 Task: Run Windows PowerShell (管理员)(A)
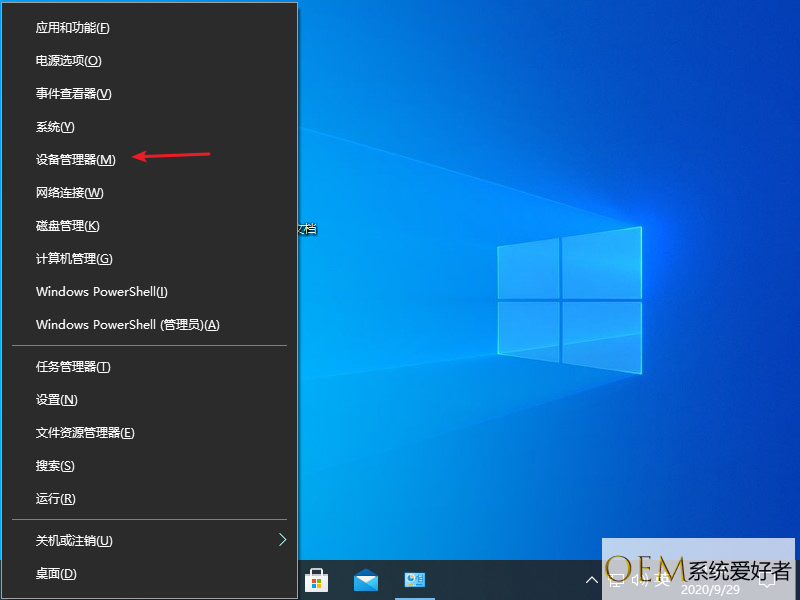point(128,325)
